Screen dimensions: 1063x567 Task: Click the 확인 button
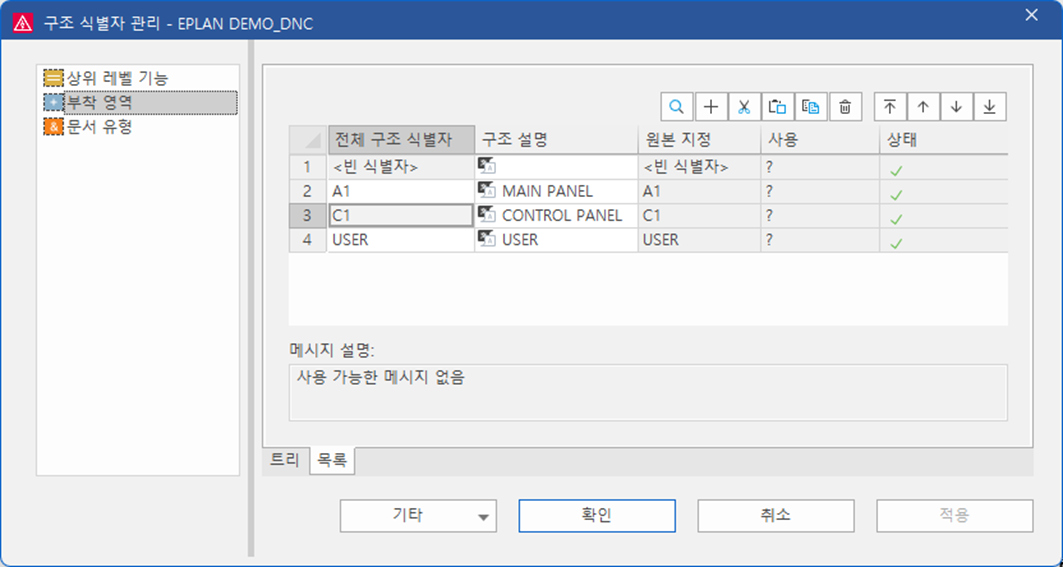(x=597, y=515)
